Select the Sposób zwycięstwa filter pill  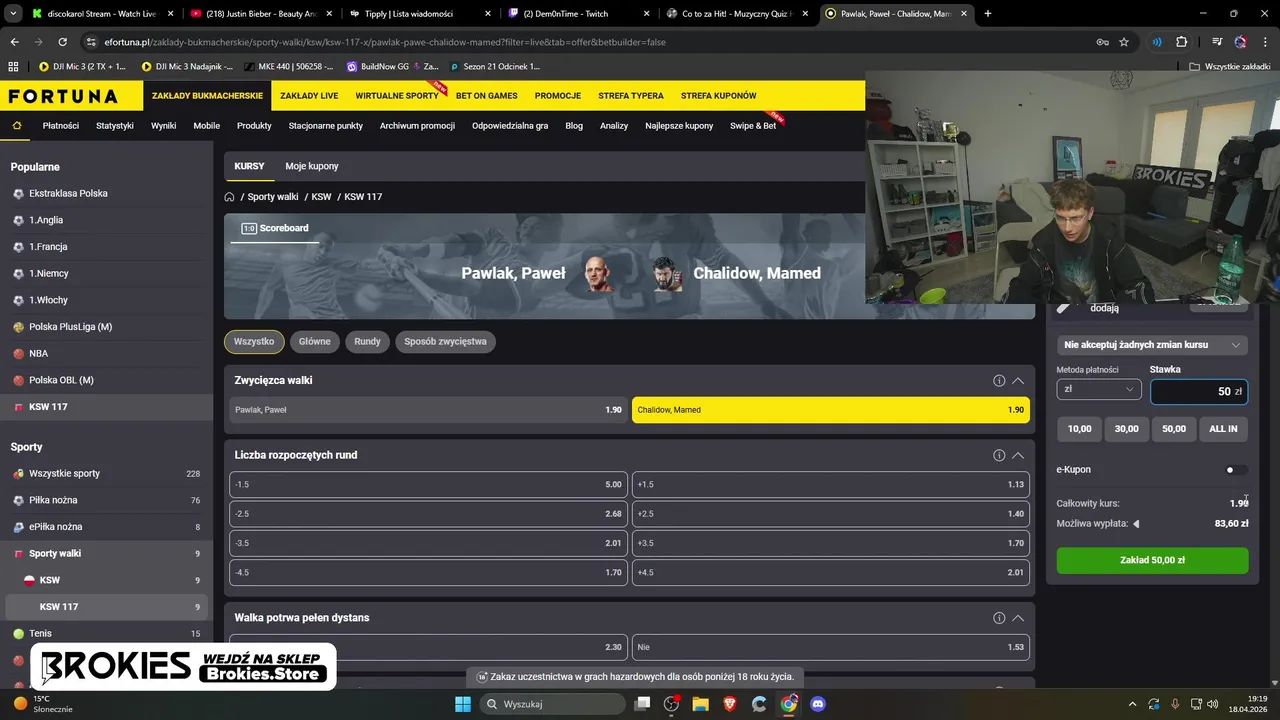[445, 342]
